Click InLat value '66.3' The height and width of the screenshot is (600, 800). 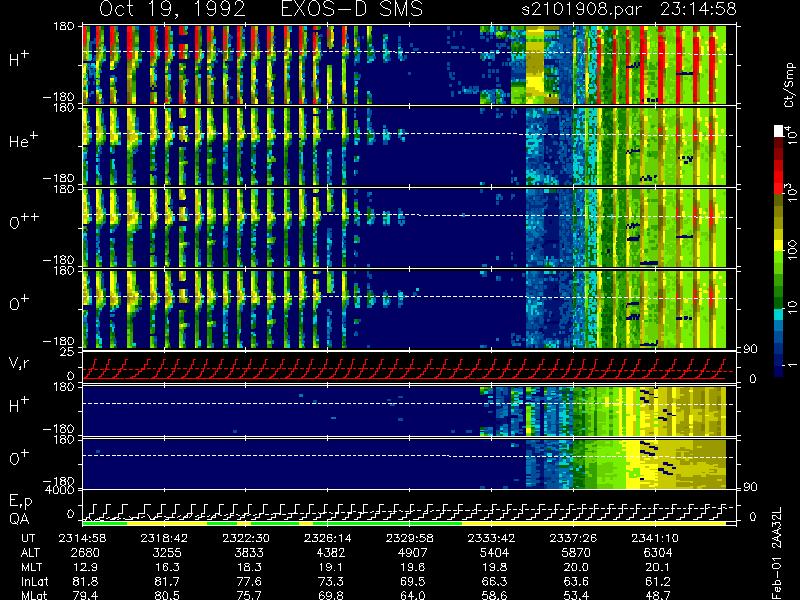click(x=494, y=581)
